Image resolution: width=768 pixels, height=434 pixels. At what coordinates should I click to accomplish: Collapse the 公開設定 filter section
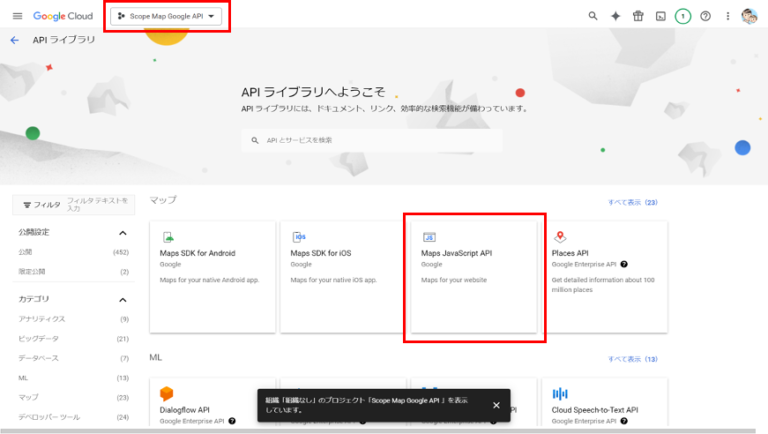[x=124, y=232]
